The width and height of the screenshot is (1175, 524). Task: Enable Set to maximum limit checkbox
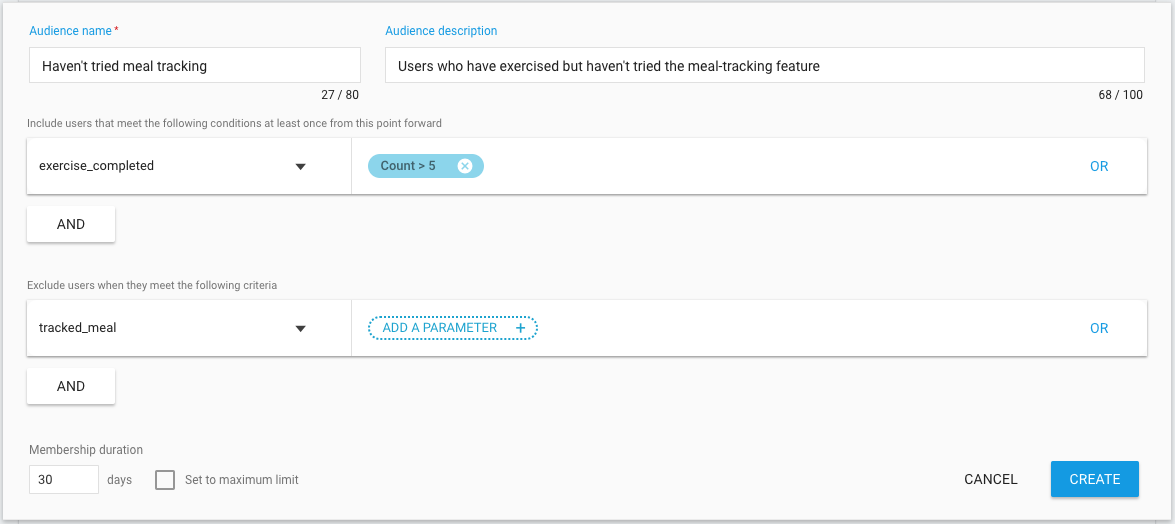pos(165,480)
